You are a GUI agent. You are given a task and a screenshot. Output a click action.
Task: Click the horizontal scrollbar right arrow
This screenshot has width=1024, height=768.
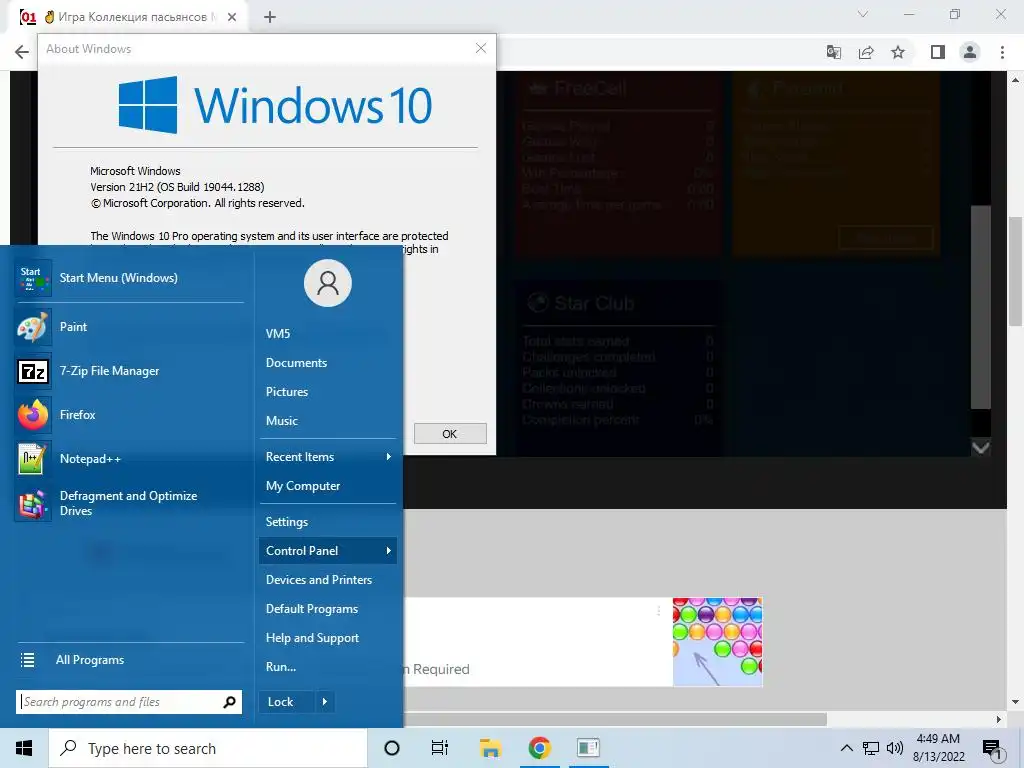(x=999, y=719)
